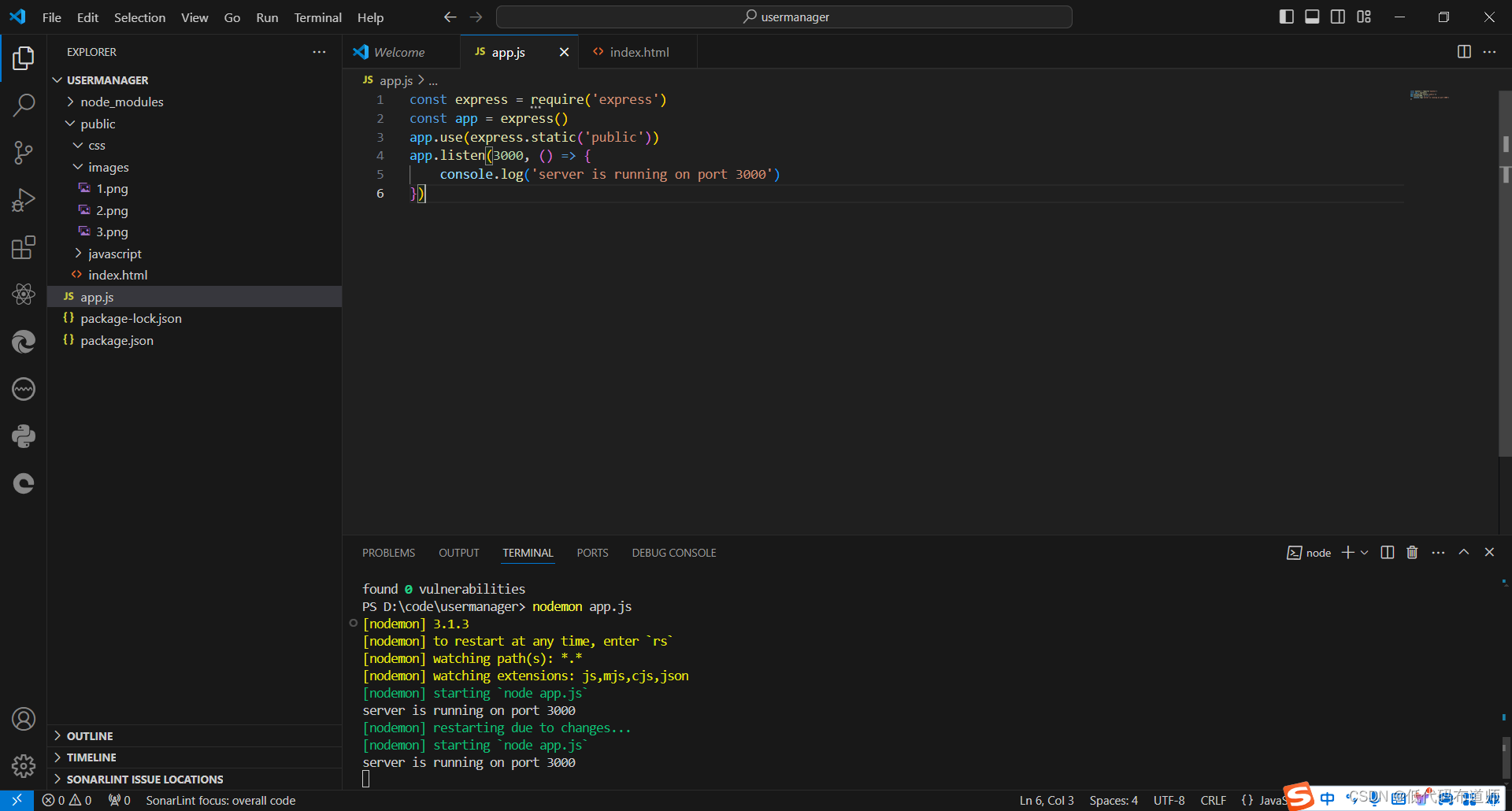The image size is (1512, 811).
Task: Open the Selection menu
Action: (139, 17)
